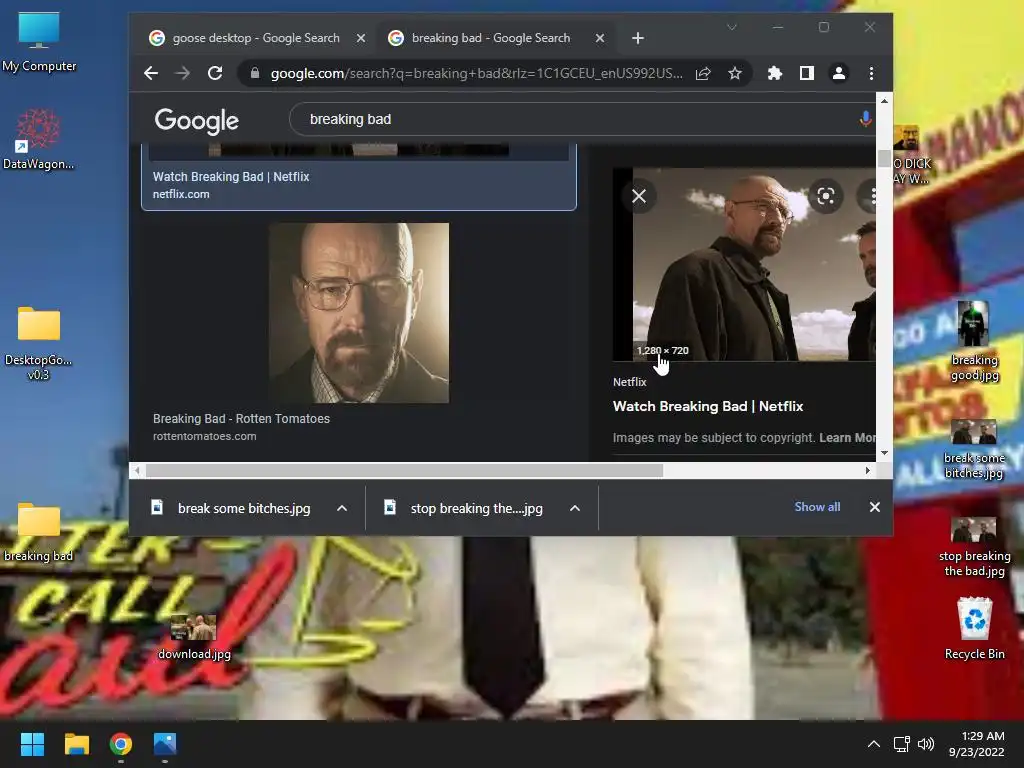Close the breaking bad tab
This screenshot has width=1024, height=768.
pos(600,38)
